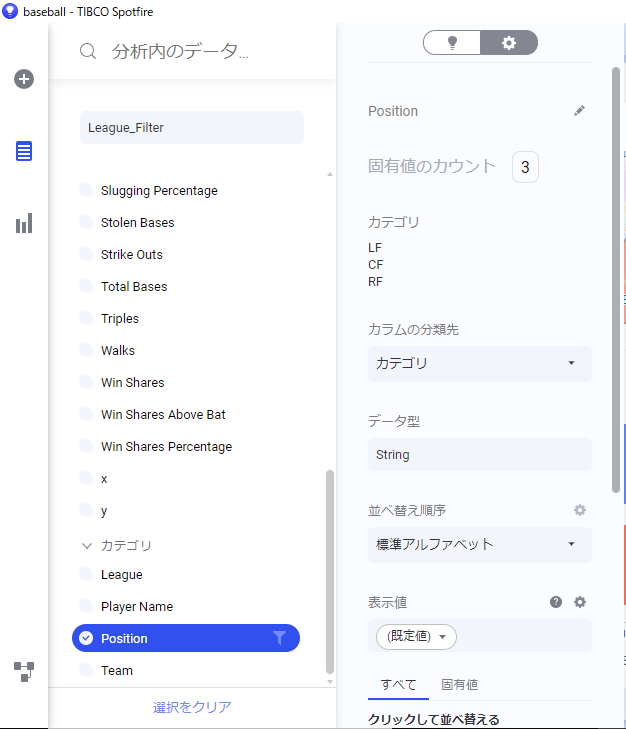This screenshot has width=626, height=729.
Task: Click the pencil icon to rename Position
Action: 579,111
